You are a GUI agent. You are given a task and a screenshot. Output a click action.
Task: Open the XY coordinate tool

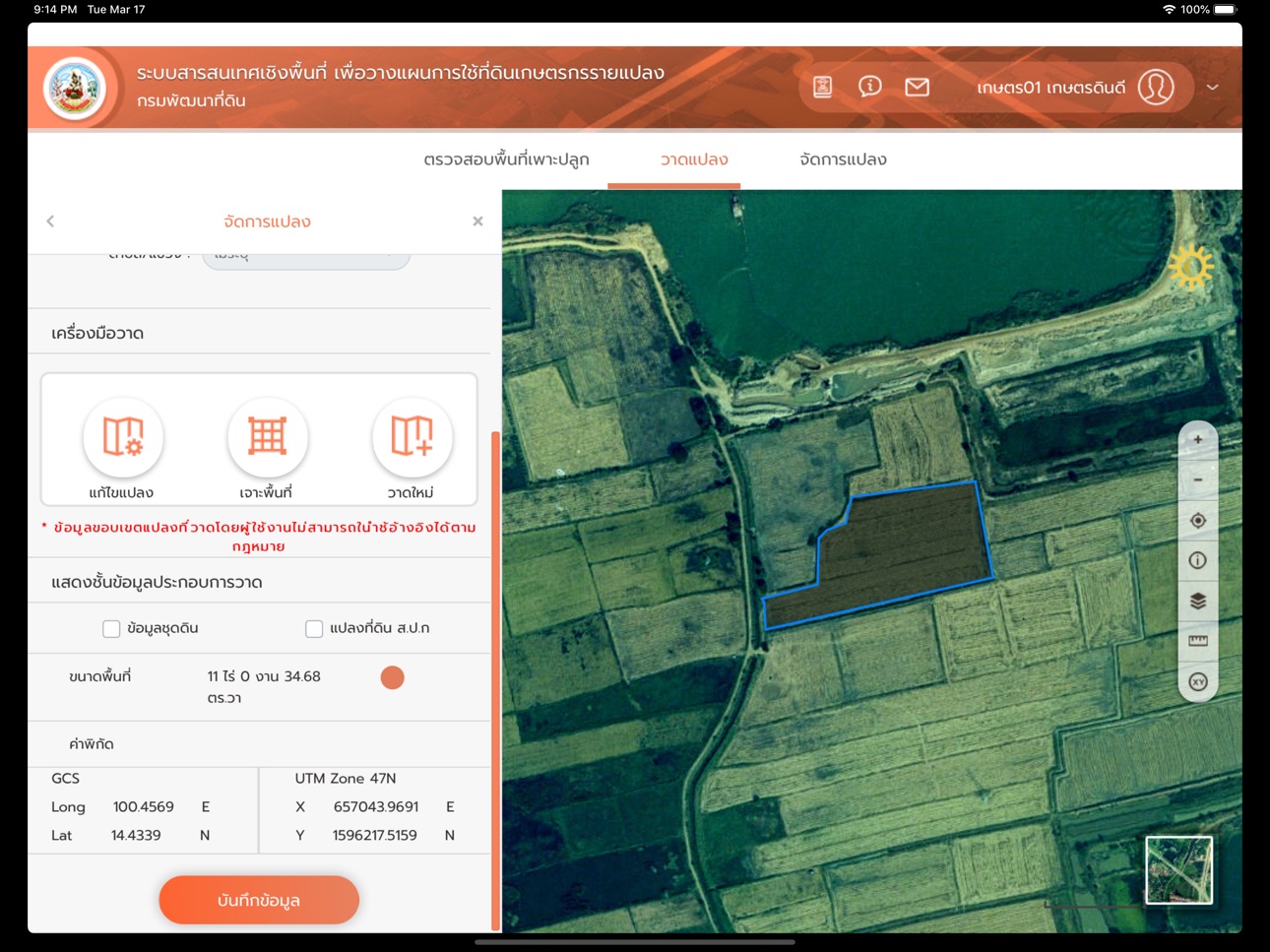[x=1198, y=681]
